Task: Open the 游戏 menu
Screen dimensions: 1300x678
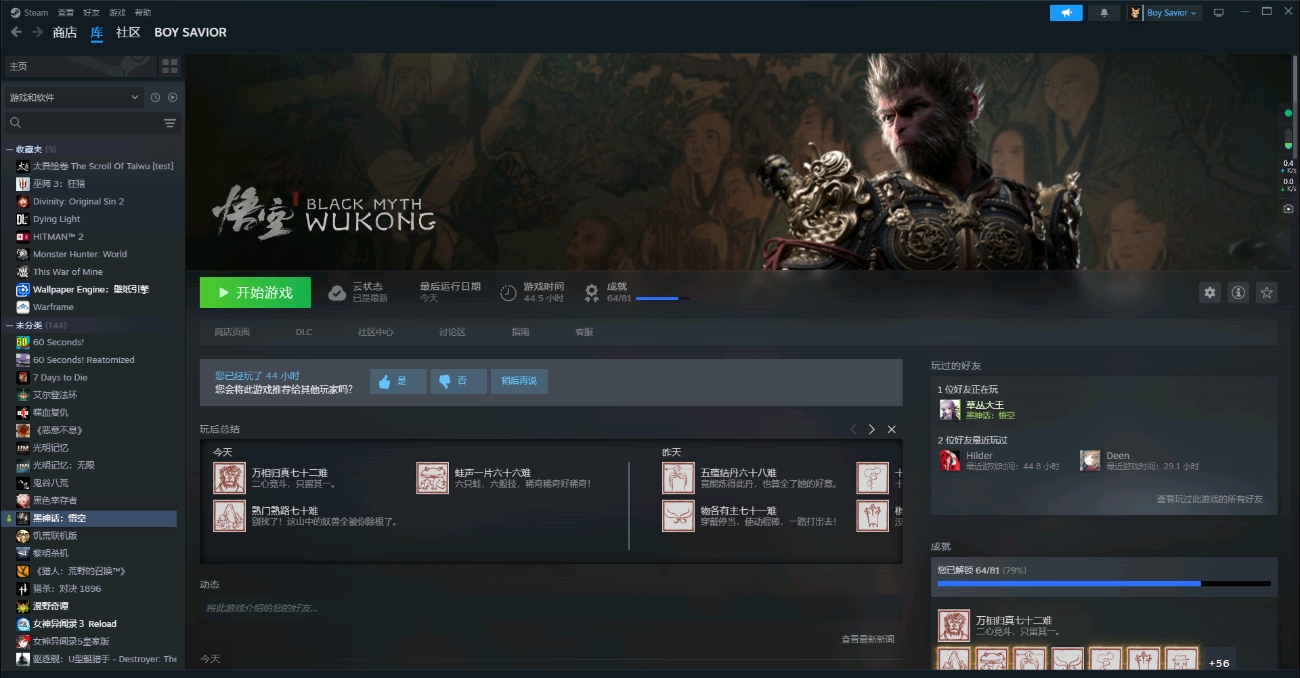Action: tap(117, 13)
